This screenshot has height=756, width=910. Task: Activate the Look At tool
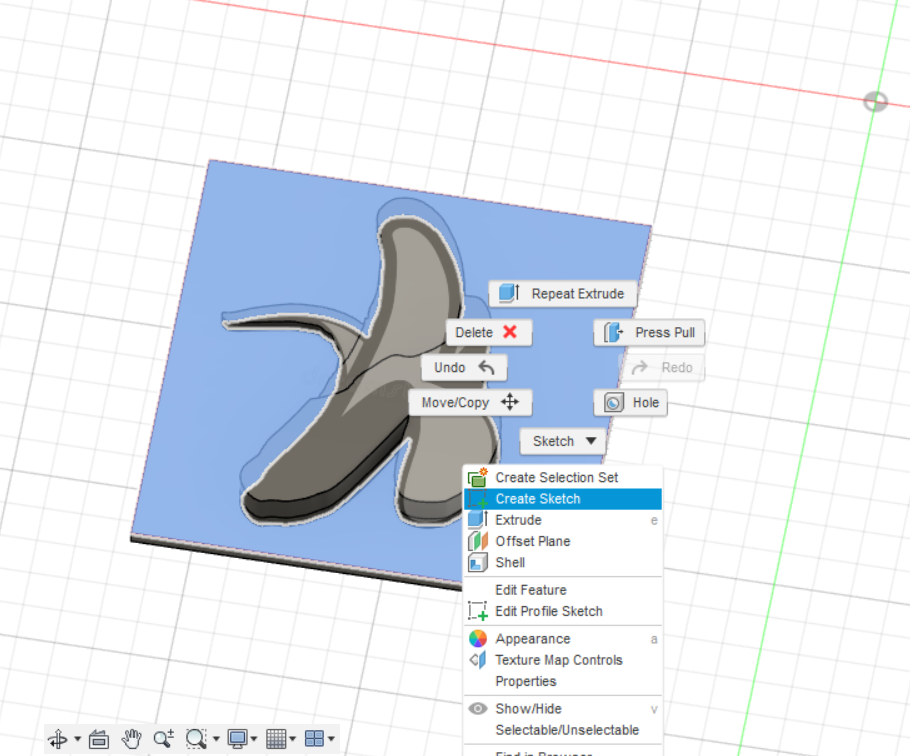(99, 739)
